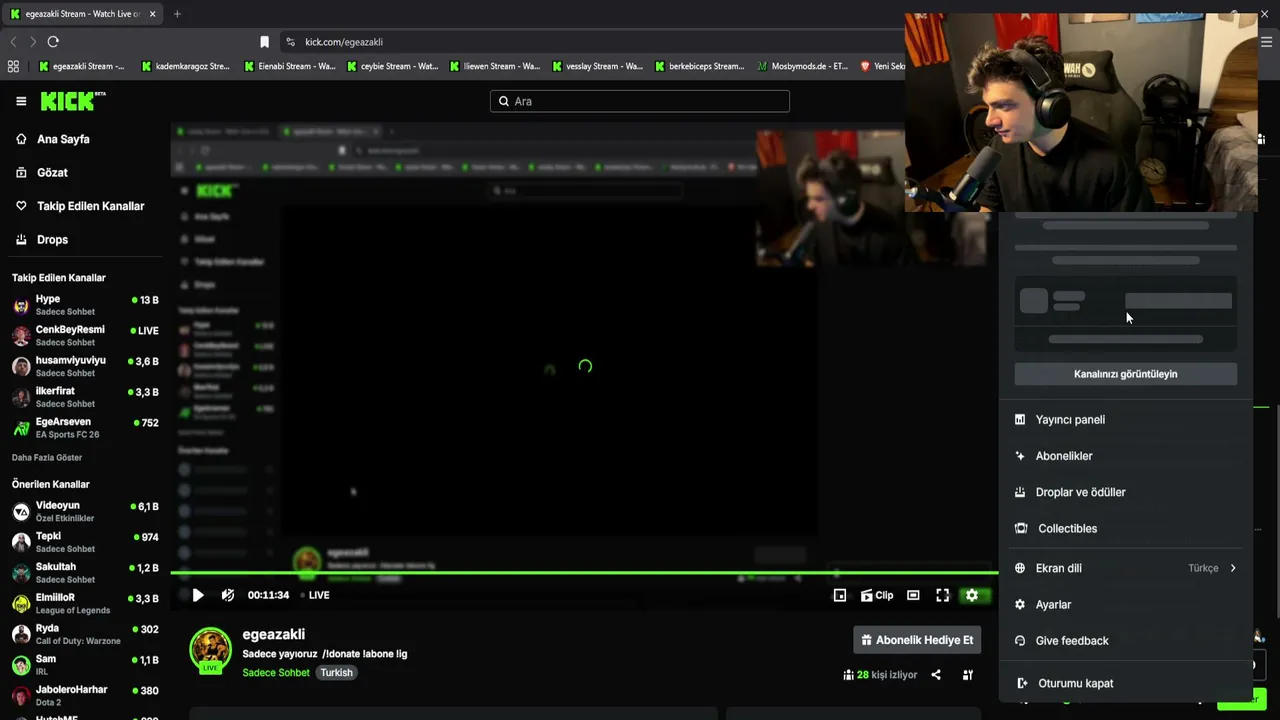Open the Eienabi Stream bookmark

(290, 66)
